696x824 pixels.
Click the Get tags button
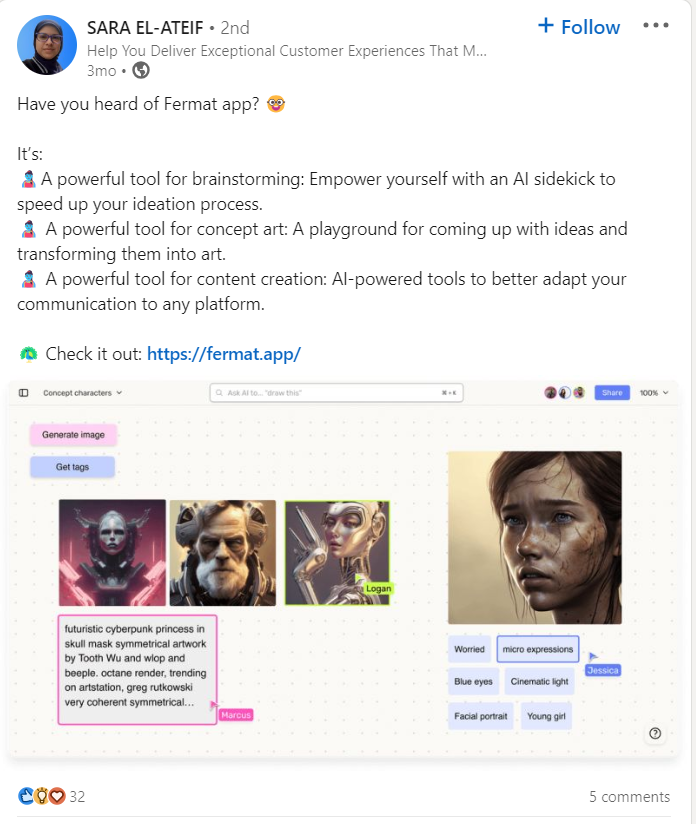73,467
